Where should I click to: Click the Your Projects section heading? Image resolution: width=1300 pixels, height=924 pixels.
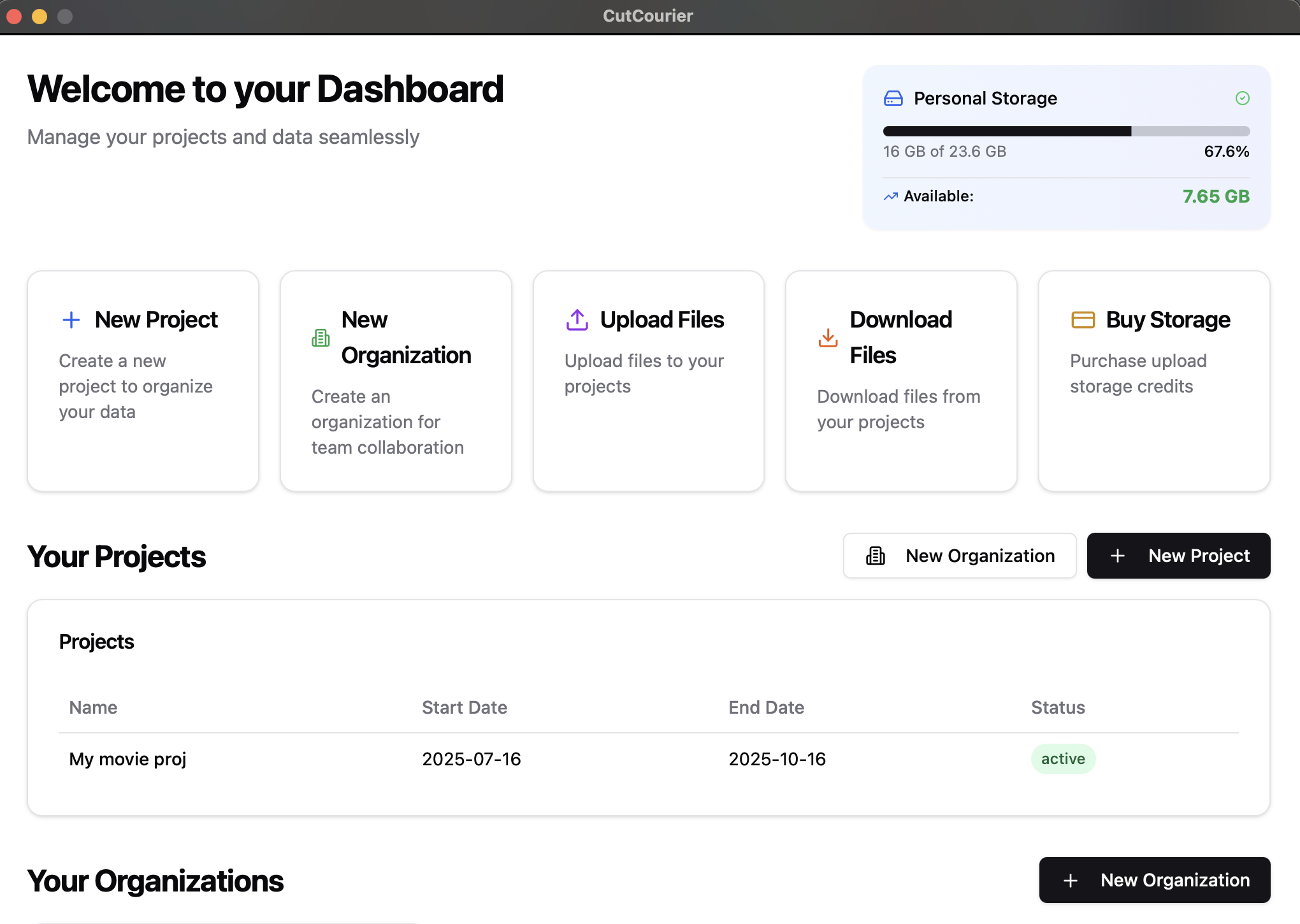(x=117, y=556)
